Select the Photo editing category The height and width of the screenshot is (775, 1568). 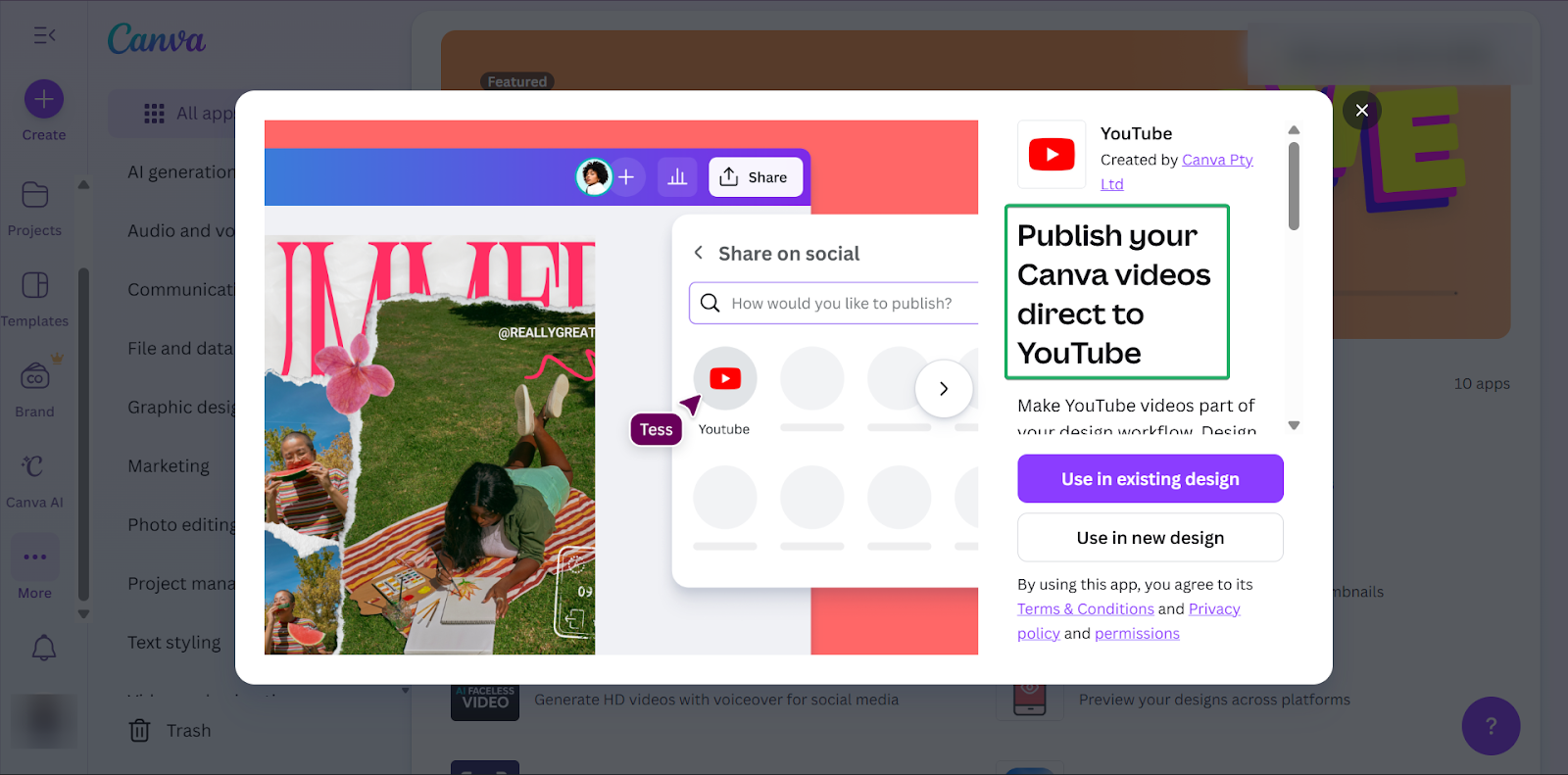pos(181,525)
